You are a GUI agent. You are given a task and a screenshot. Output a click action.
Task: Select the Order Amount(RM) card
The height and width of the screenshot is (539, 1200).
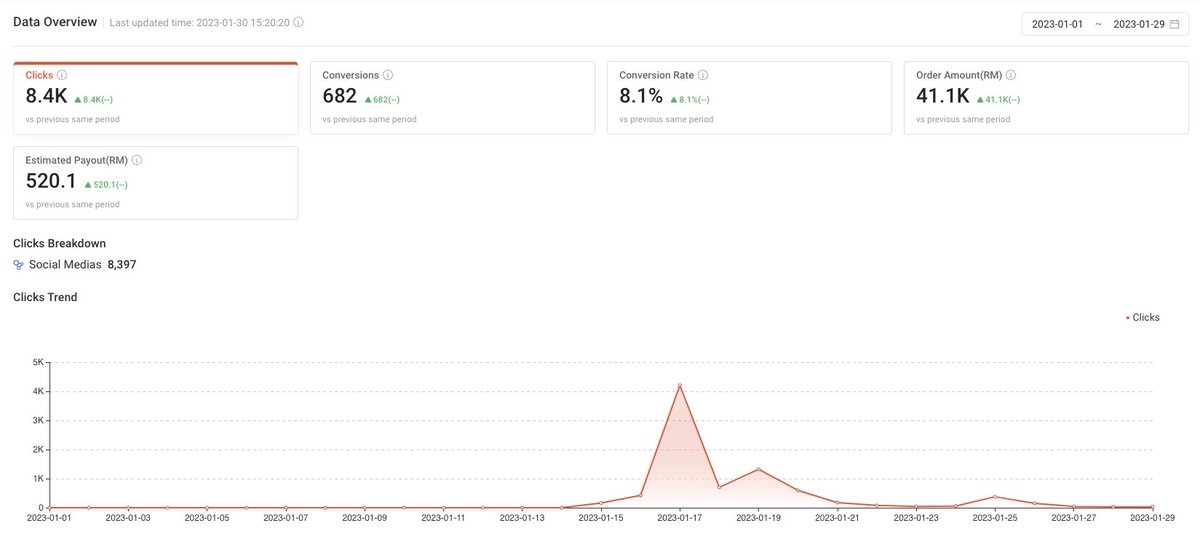(1046, 98)
